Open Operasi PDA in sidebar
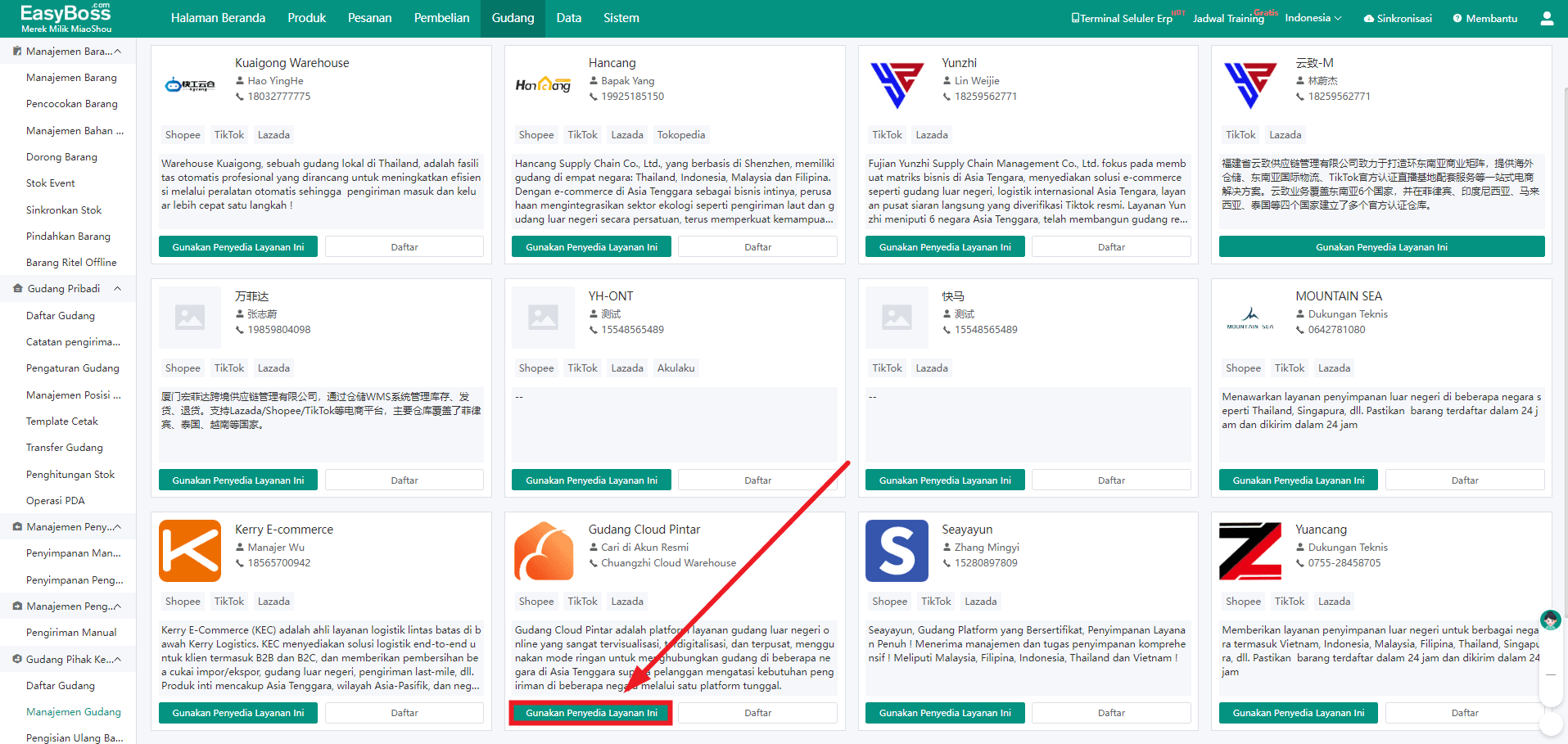Viewport: 1568px width, 744px height. point(56,501)
